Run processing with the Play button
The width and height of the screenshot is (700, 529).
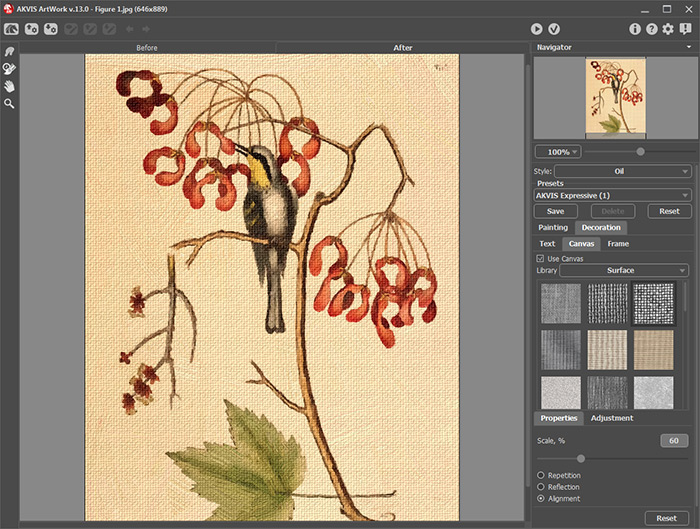point(537,29)
